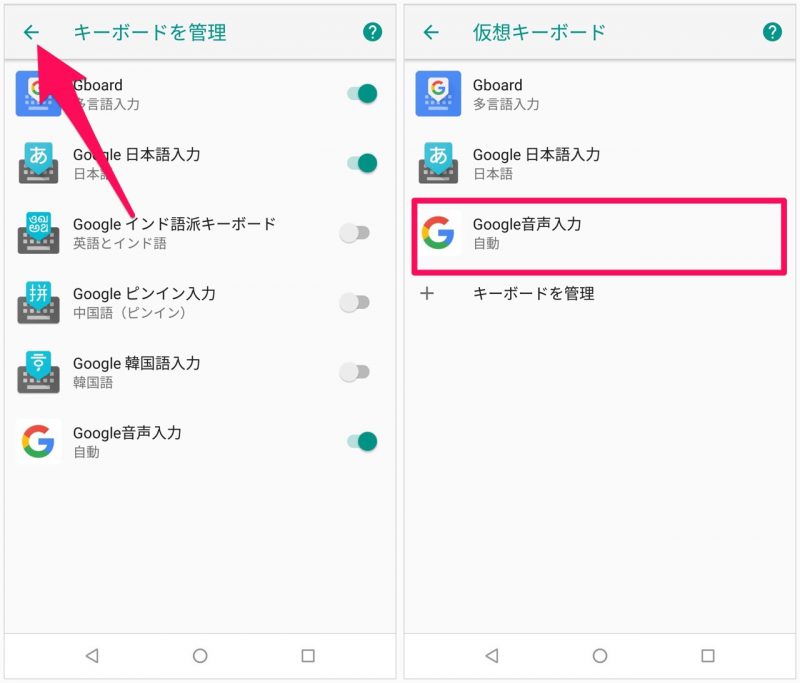This screenshot has height=683, width=800.
Task: Click Google ピンイン入力 keyboard icon
Action: click(x=38, y=302)
